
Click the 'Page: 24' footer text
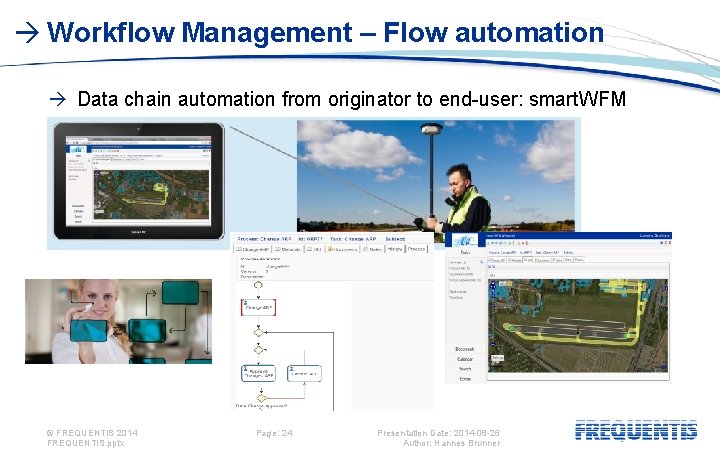tap(274, 433)
